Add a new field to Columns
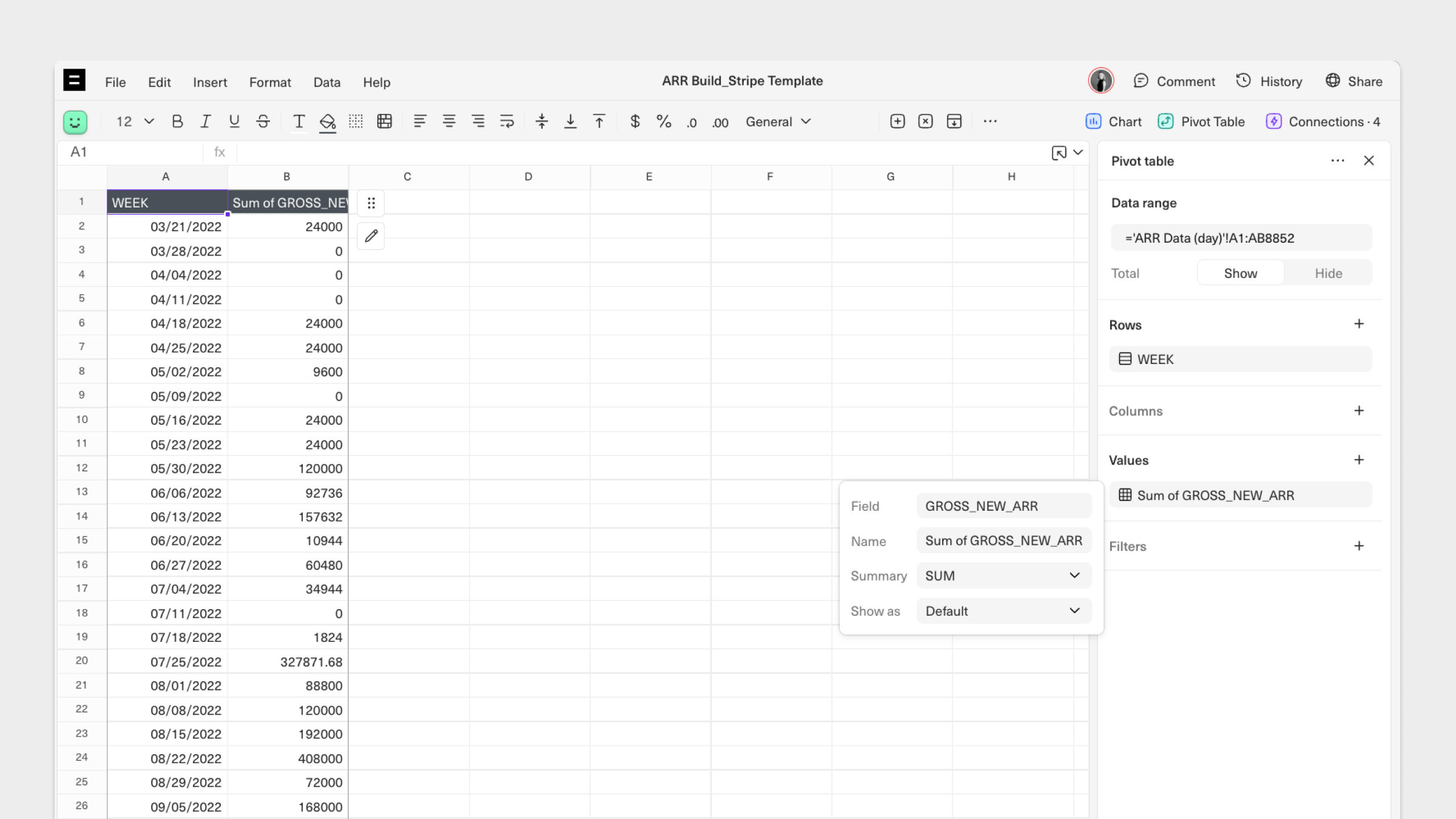This screenshot has height=819, width=1456. [x=1359, y=411]
